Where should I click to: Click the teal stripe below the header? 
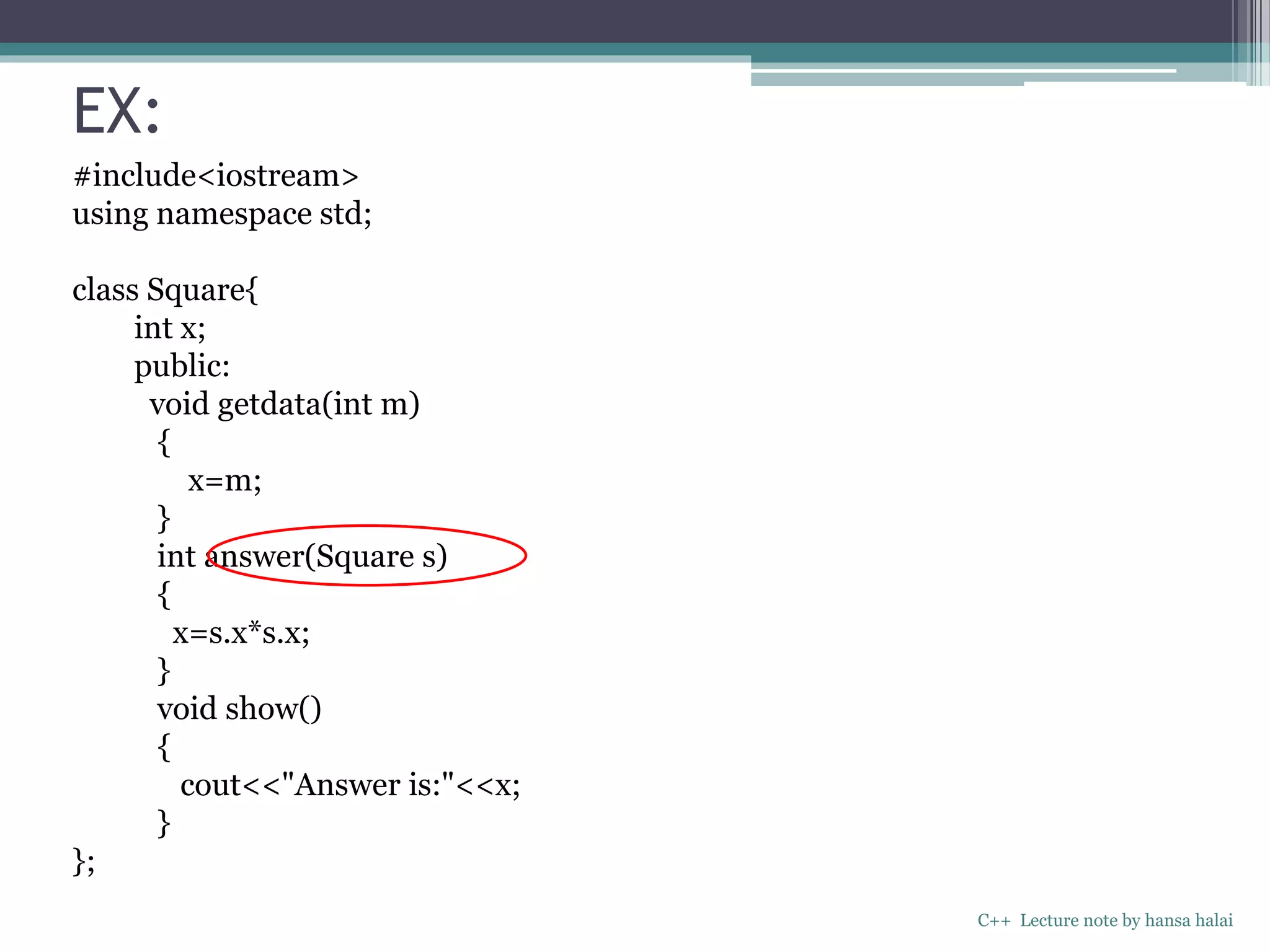coord(614,50)
